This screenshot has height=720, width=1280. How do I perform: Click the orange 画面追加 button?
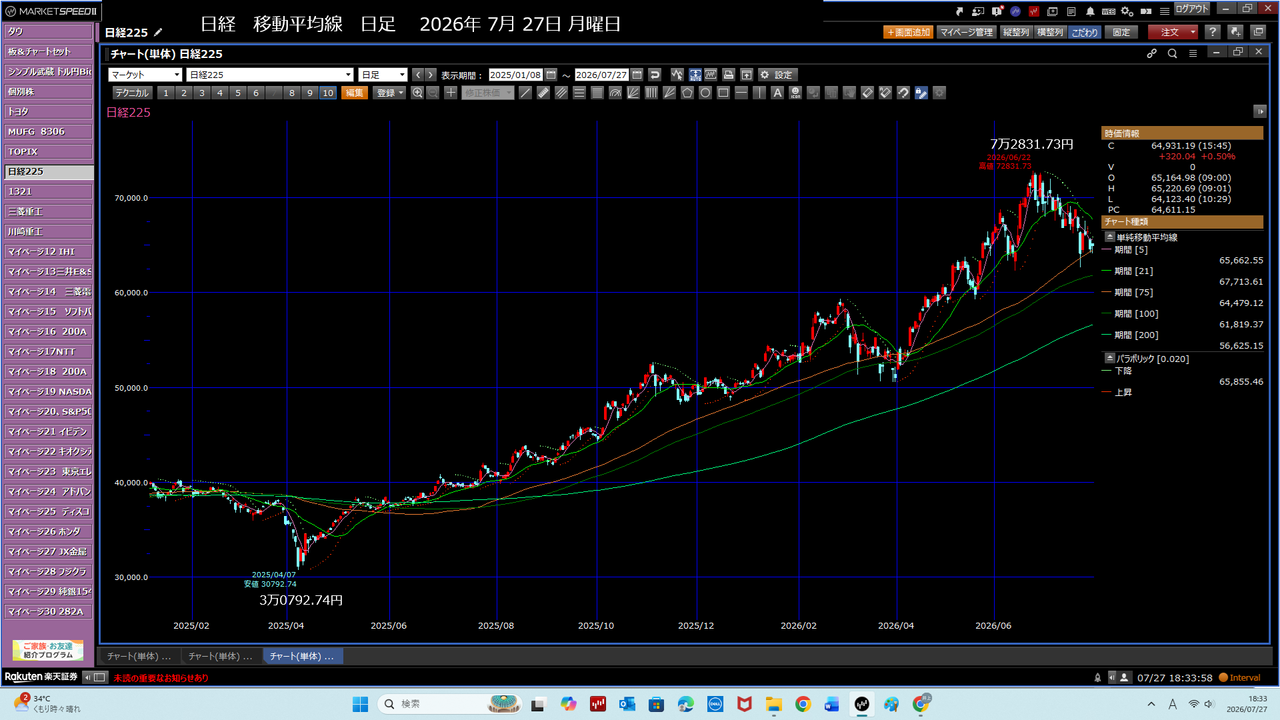pyautogui.click(x=908, y=32)
